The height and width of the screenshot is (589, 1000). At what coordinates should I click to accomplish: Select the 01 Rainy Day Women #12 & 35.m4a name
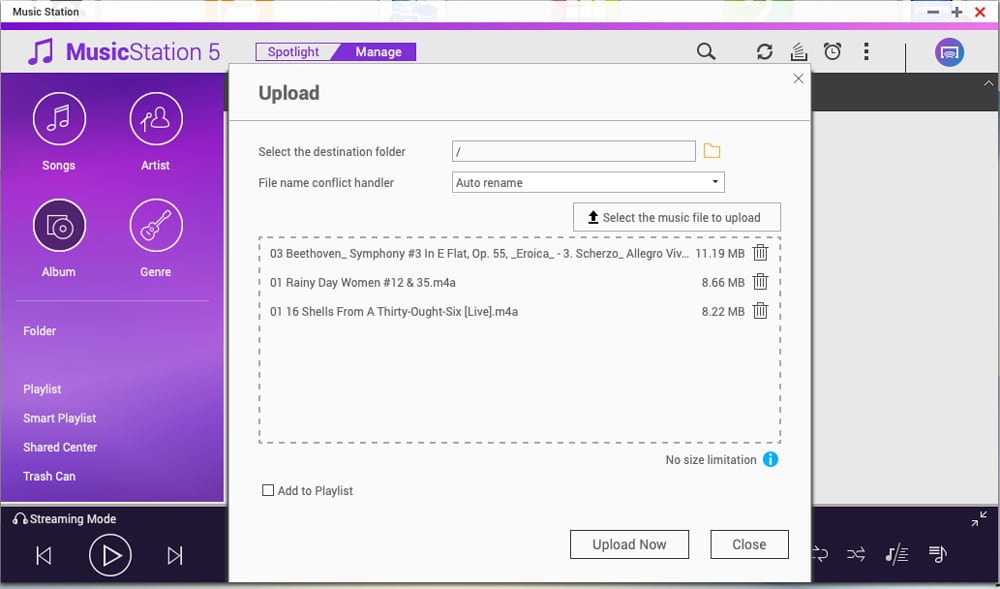click(x=362, y=282)
